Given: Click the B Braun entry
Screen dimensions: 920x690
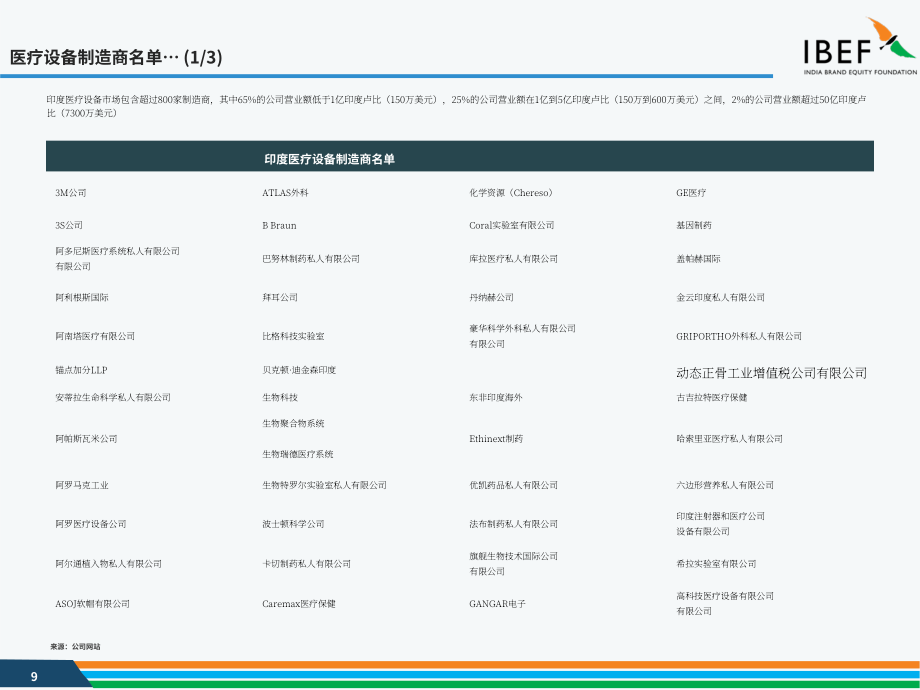Looking at the screenshot, I should (x=279, y=225).
